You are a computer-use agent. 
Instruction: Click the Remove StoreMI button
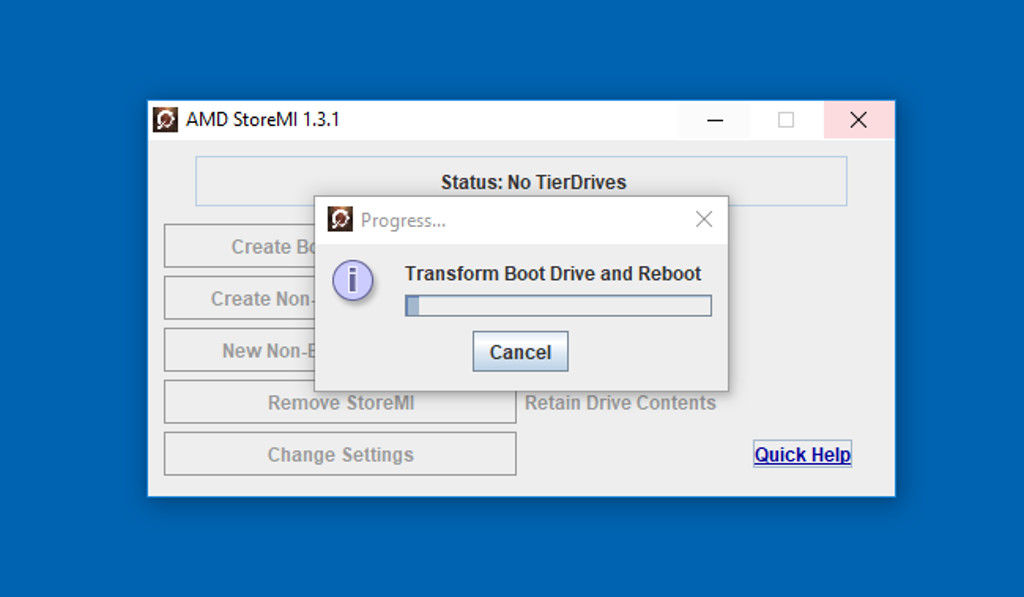[x=340, y=403]
